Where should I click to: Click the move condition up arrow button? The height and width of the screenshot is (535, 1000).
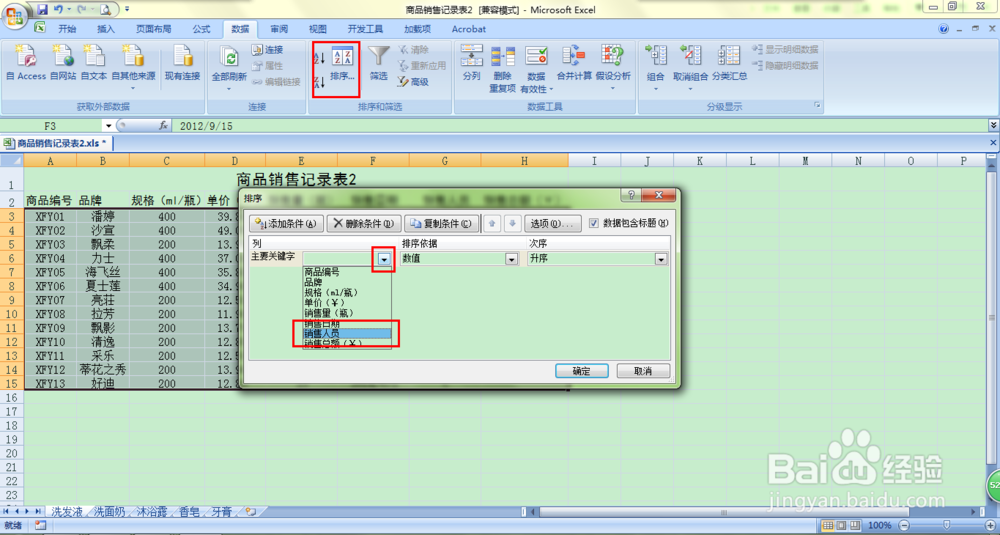(x=492, y=224)
